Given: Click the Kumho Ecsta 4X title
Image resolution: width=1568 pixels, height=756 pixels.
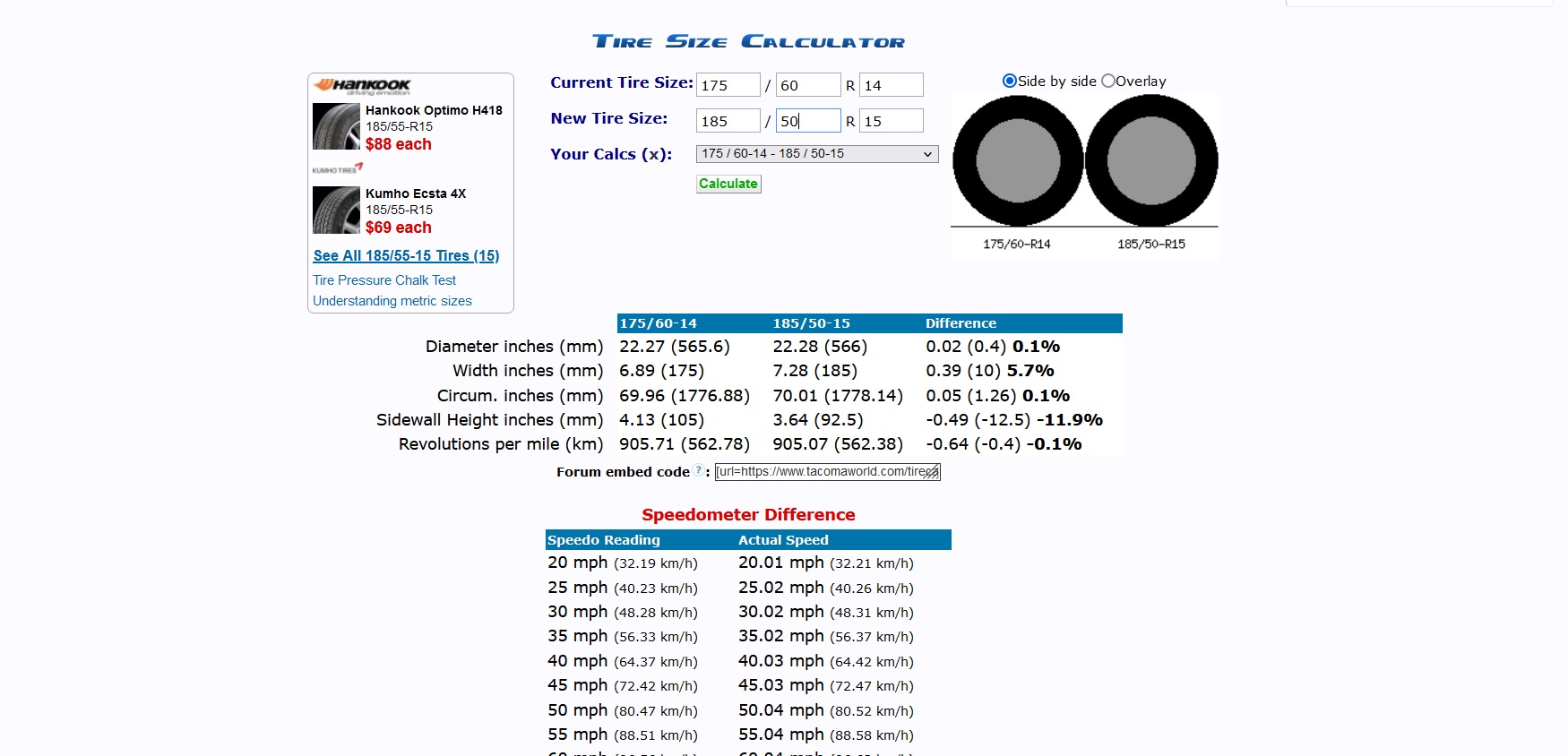Looking at the screenshot, I should tap(416, 193).
